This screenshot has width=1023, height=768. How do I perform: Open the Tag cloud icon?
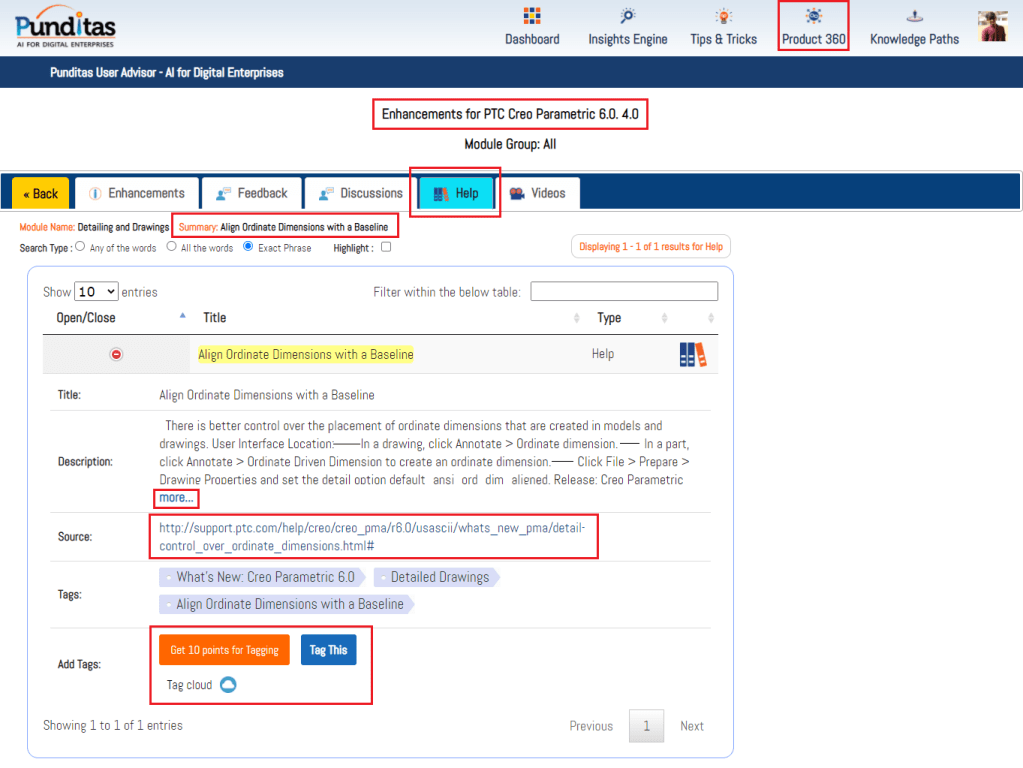pyautogui.click(x=228, y=685)
